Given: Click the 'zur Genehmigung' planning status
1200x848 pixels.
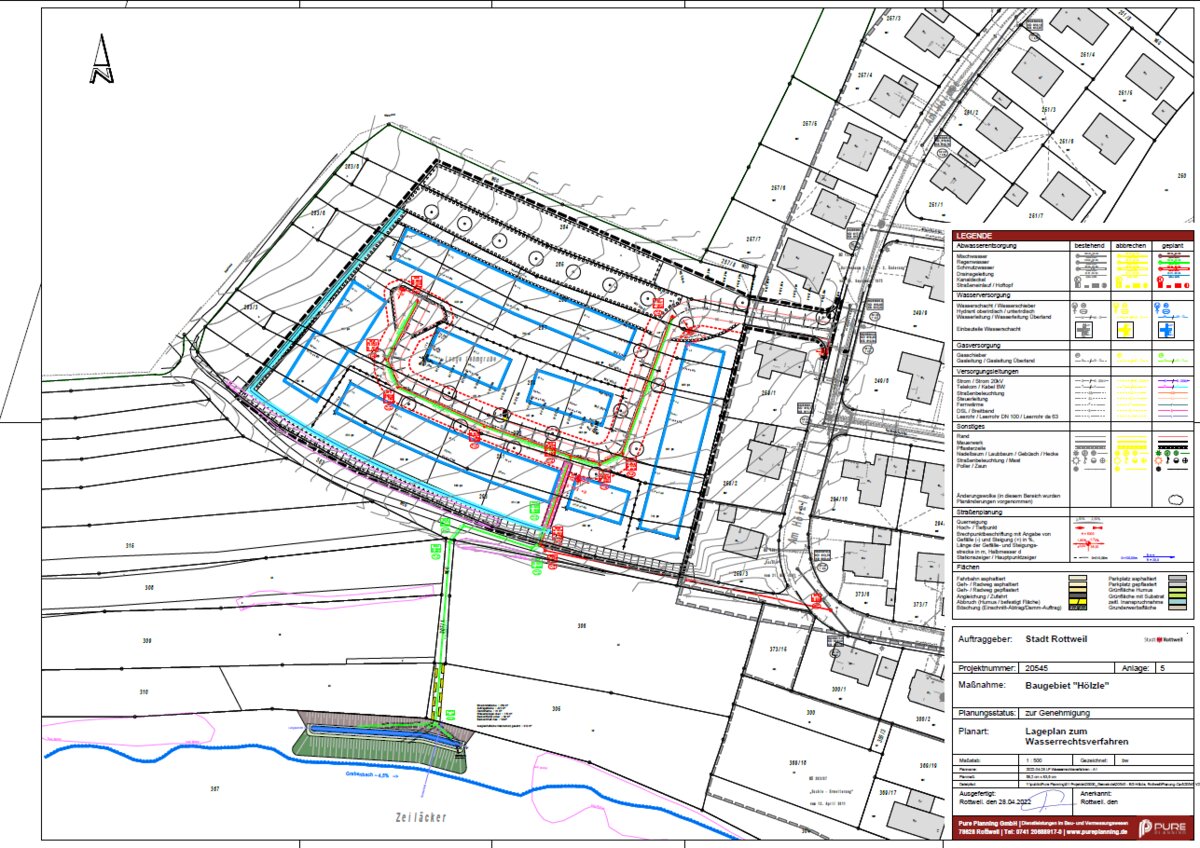Looking at the screenshot, I should [1060, 713].
